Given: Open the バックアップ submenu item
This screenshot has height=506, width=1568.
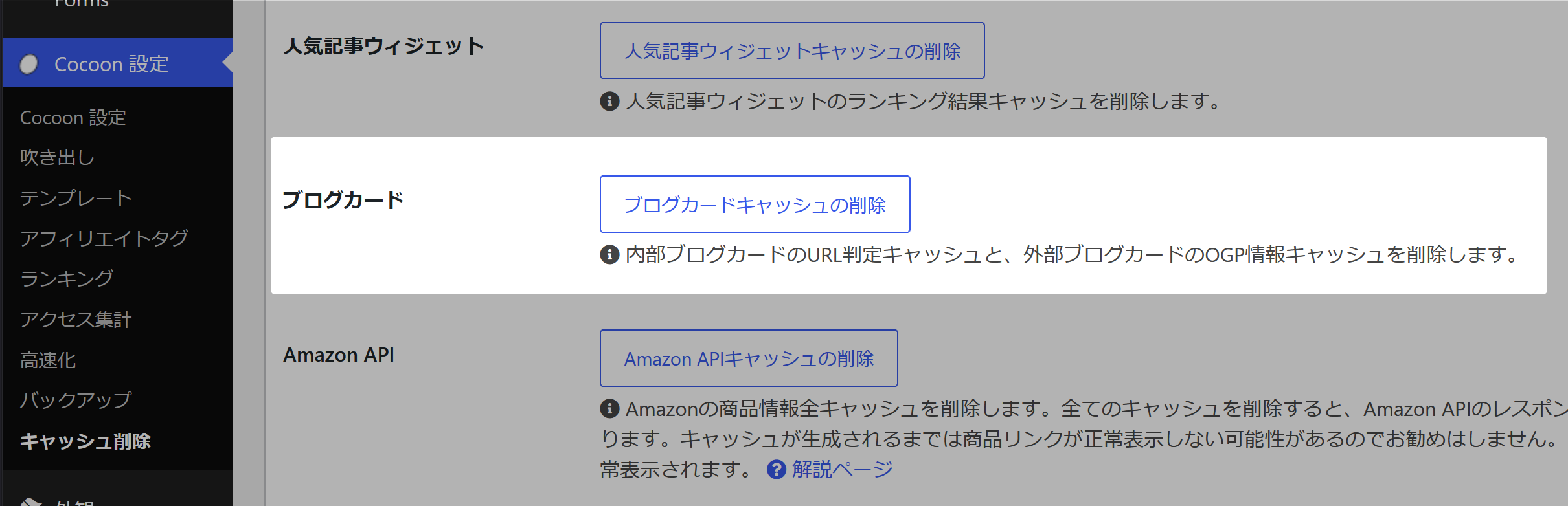Looking at the screenshot, I should (x=76, y=401).
